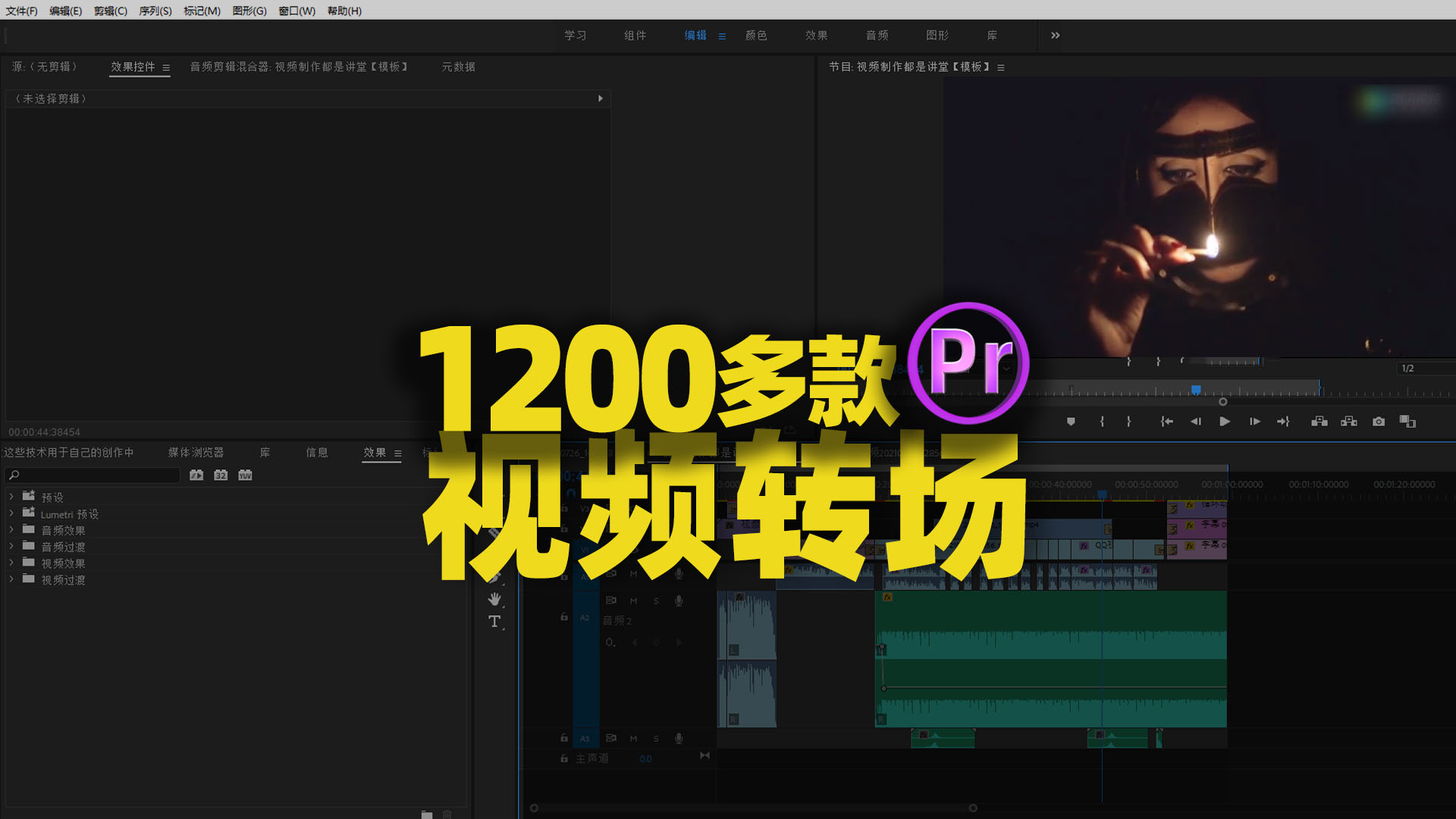Go to Out point
Viewport: 1456px width, 819px height.
pos(1283,422)
